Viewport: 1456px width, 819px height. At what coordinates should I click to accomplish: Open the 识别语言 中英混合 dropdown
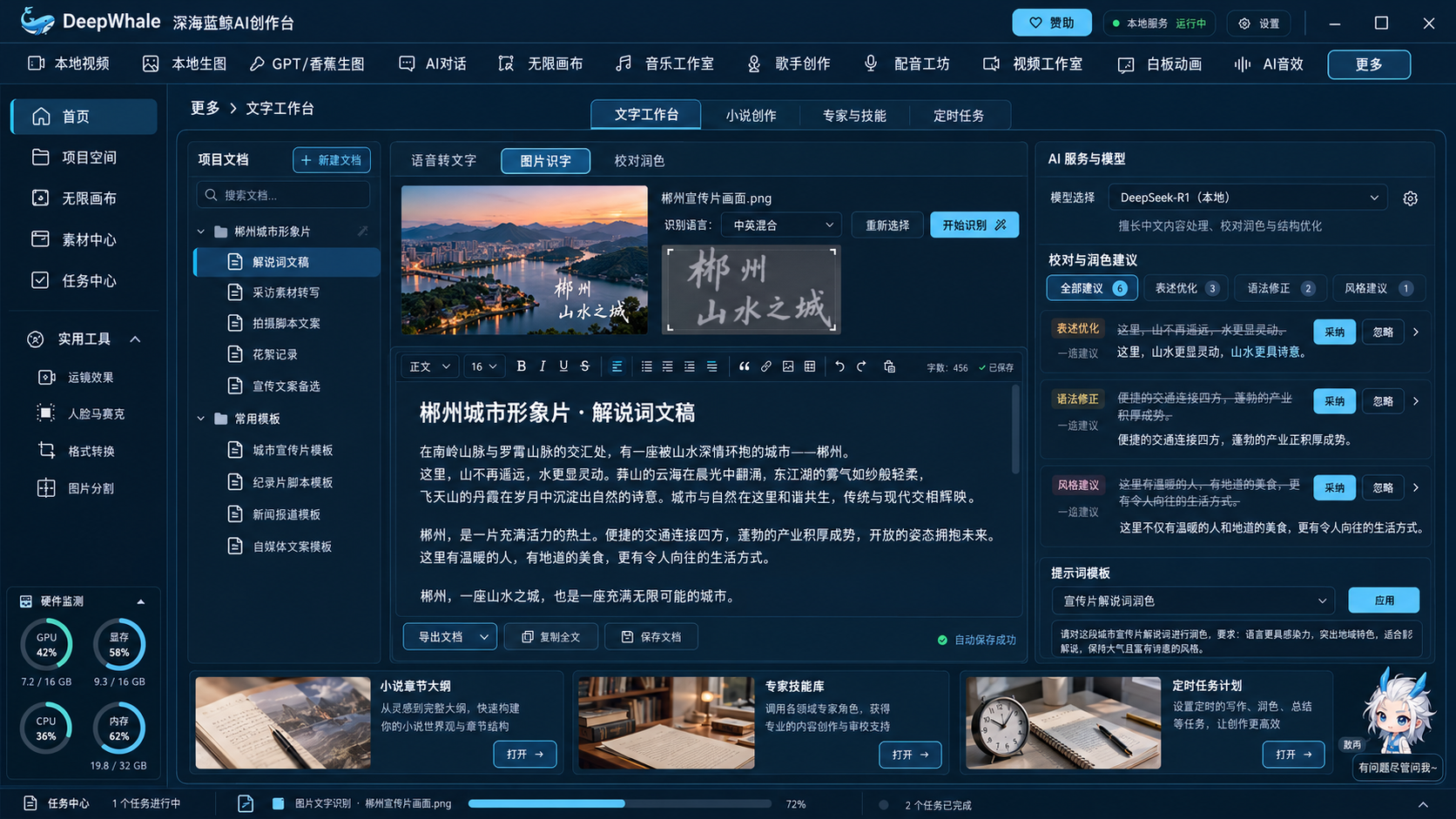pos(781,225)
